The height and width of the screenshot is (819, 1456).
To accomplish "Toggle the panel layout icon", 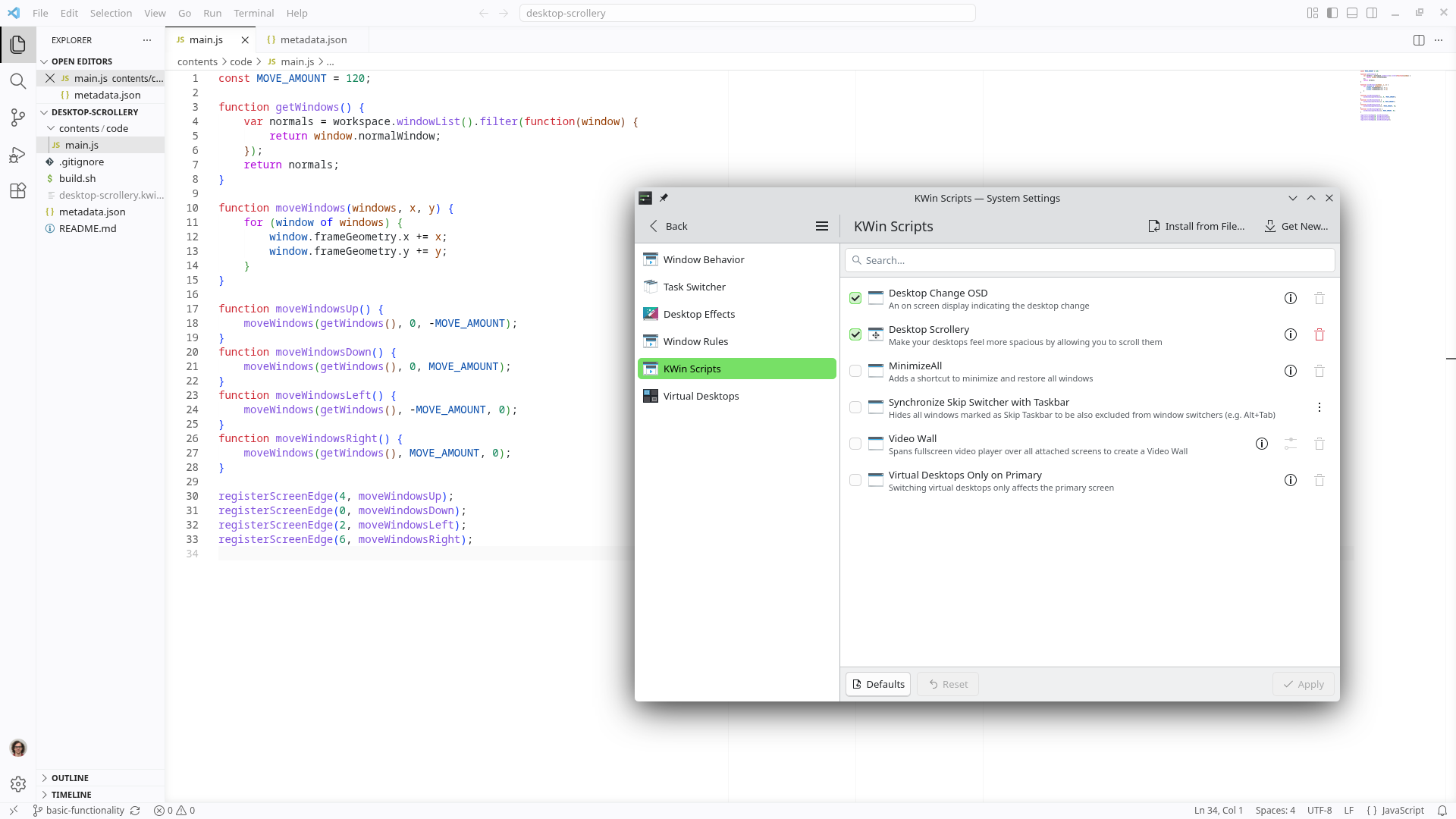I will click(x=1352, y=13).
